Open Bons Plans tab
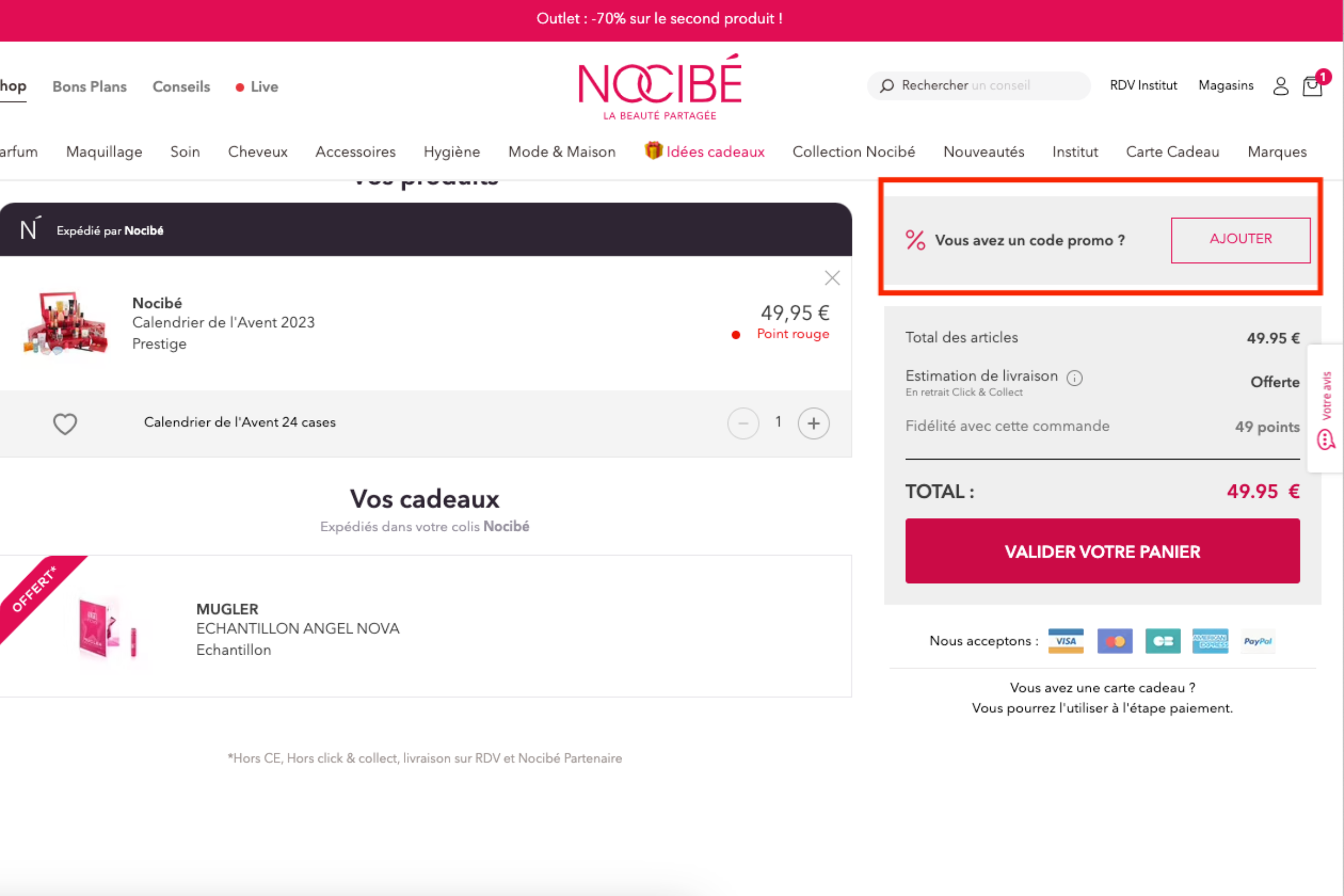This screenshot has height=896, width=1344. (90, 86)
